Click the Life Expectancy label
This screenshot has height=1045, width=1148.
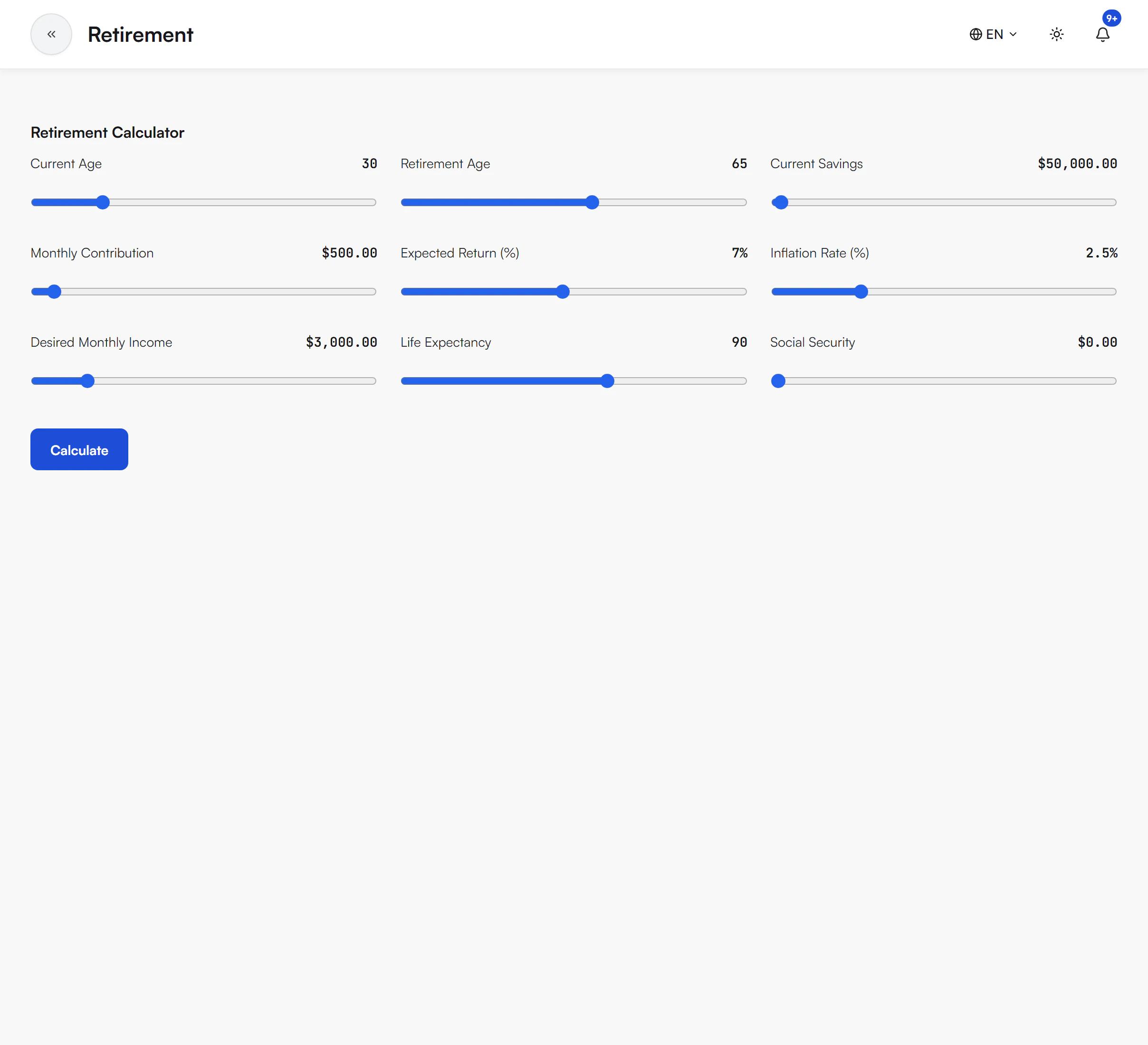[x=446, y=342]
